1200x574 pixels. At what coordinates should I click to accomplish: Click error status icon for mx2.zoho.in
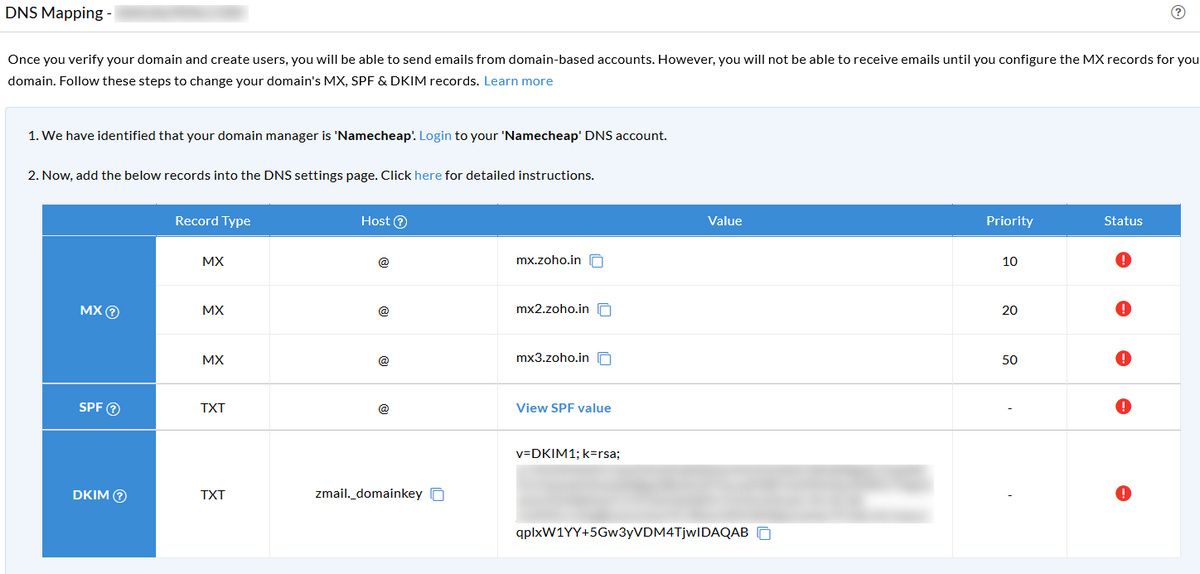tap(1123, 309)
